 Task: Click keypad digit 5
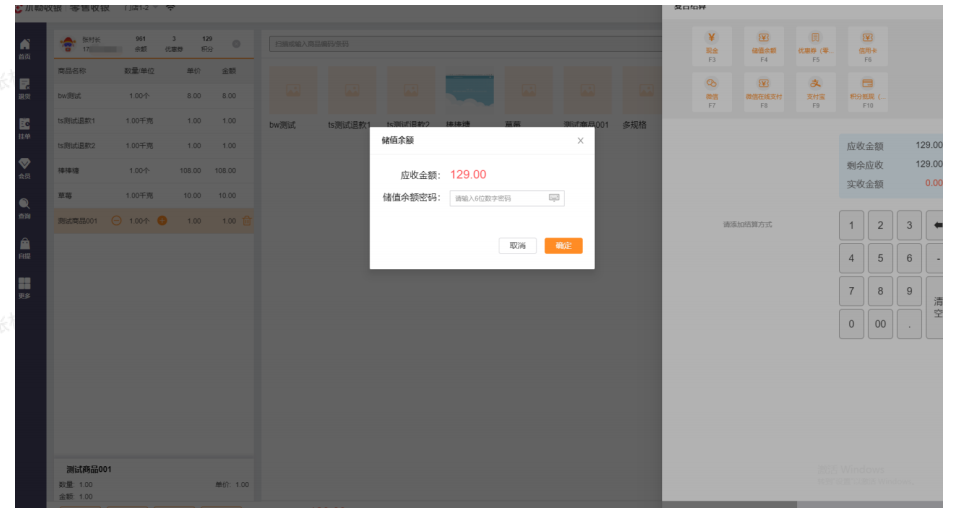point(880,258)
